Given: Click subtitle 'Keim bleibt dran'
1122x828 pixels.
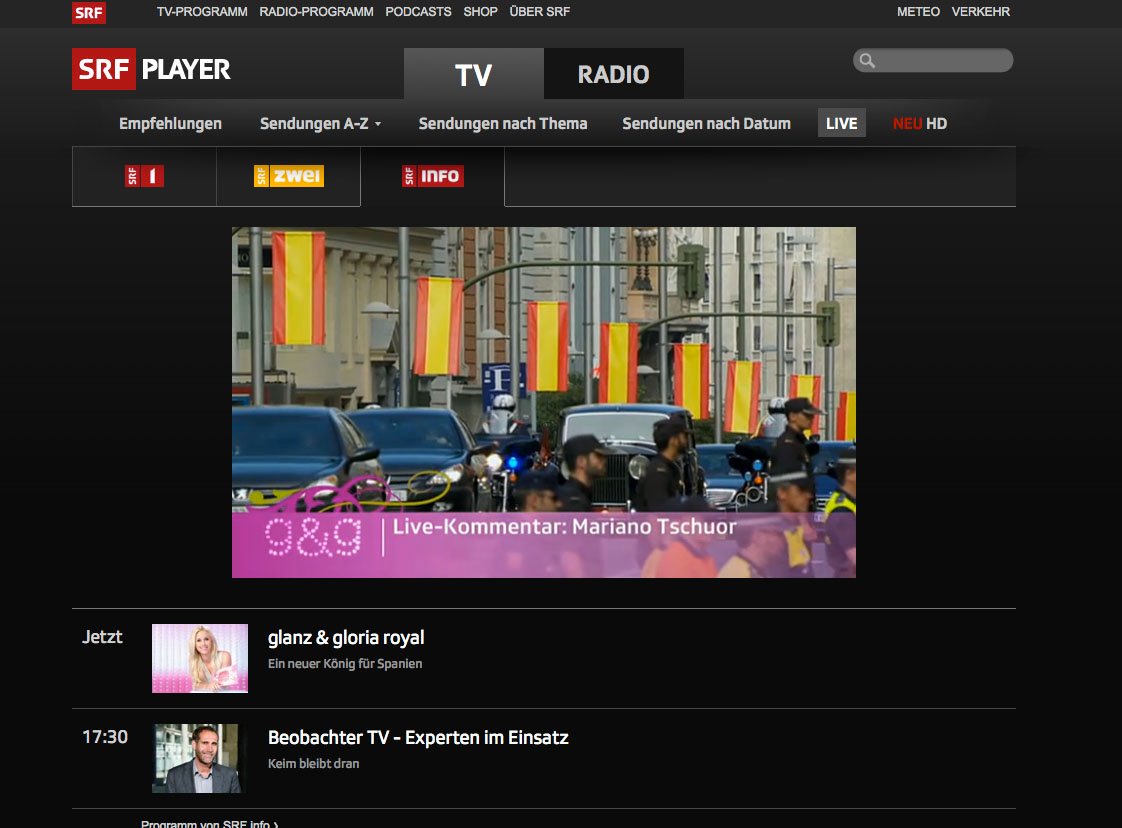Looking at the screenshot, I should tap(313, 764).
